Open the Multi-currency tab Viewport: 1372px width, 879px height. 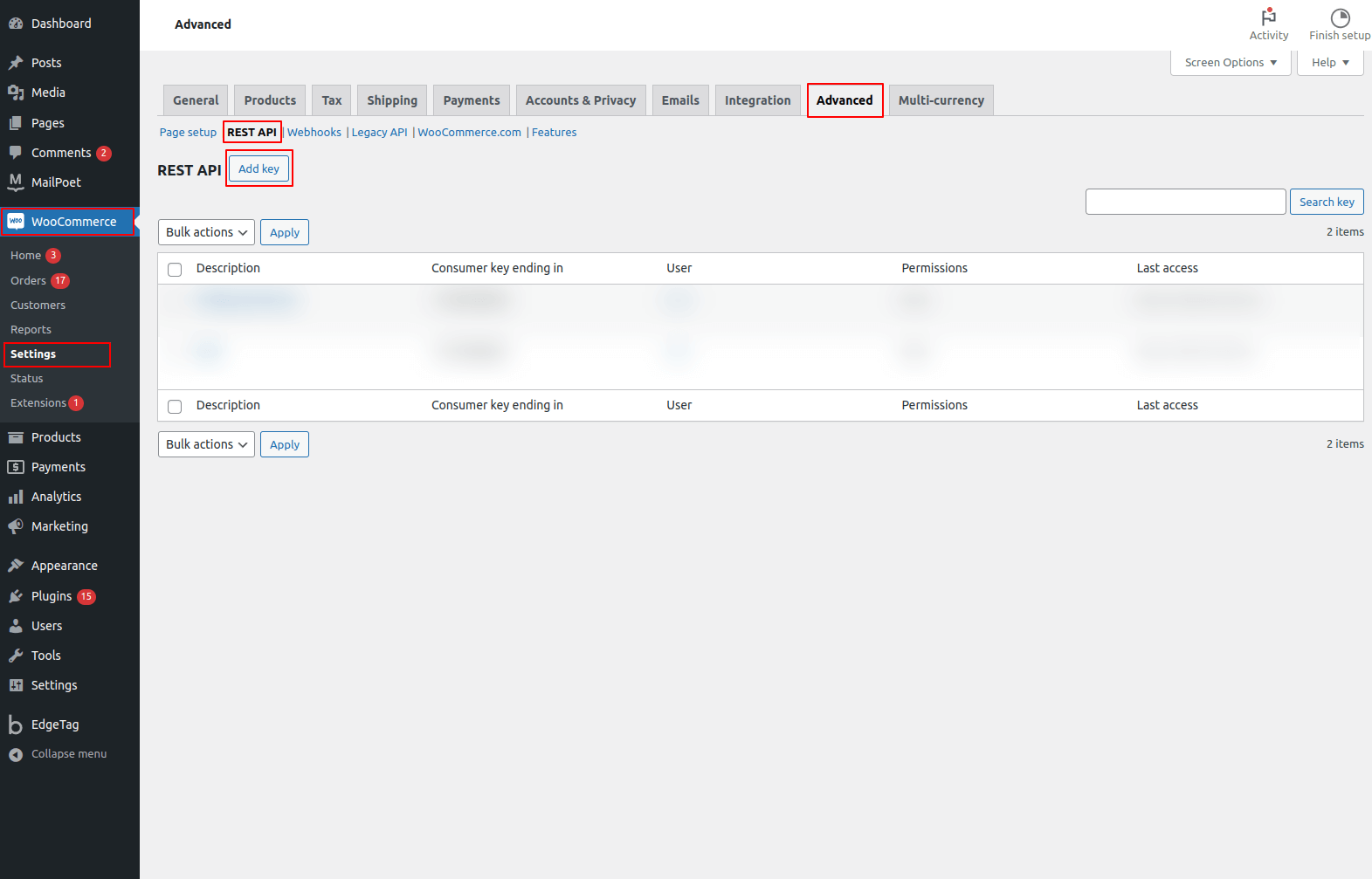click(x=941, y=100)
